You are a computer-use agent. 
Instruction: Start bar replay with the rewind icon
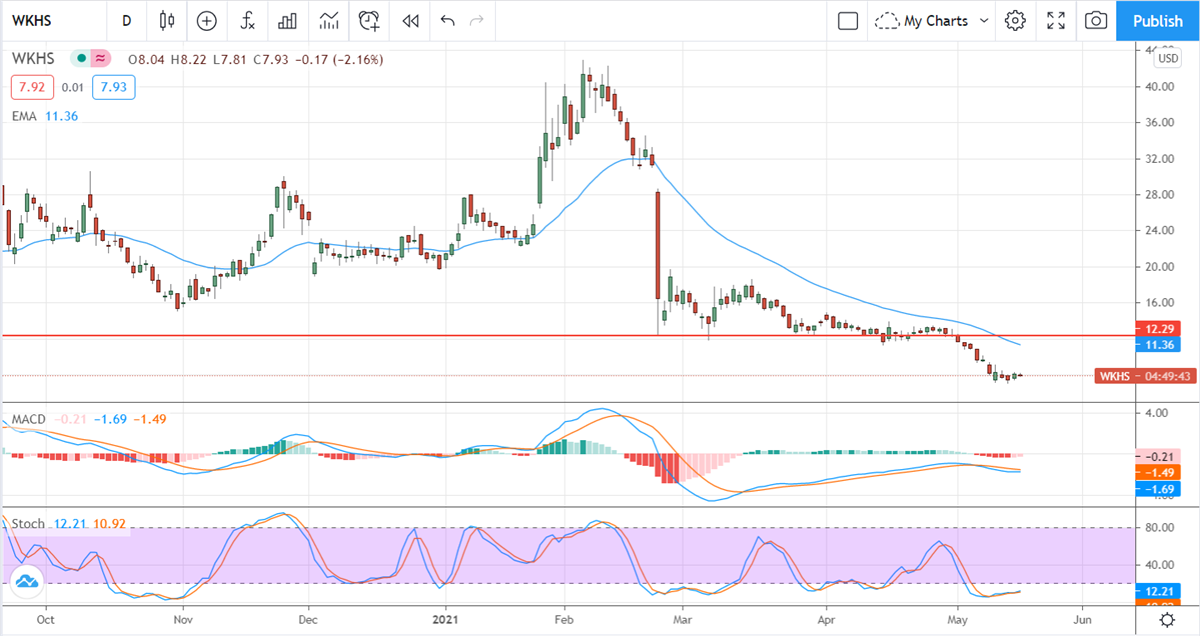coord(410,21)
